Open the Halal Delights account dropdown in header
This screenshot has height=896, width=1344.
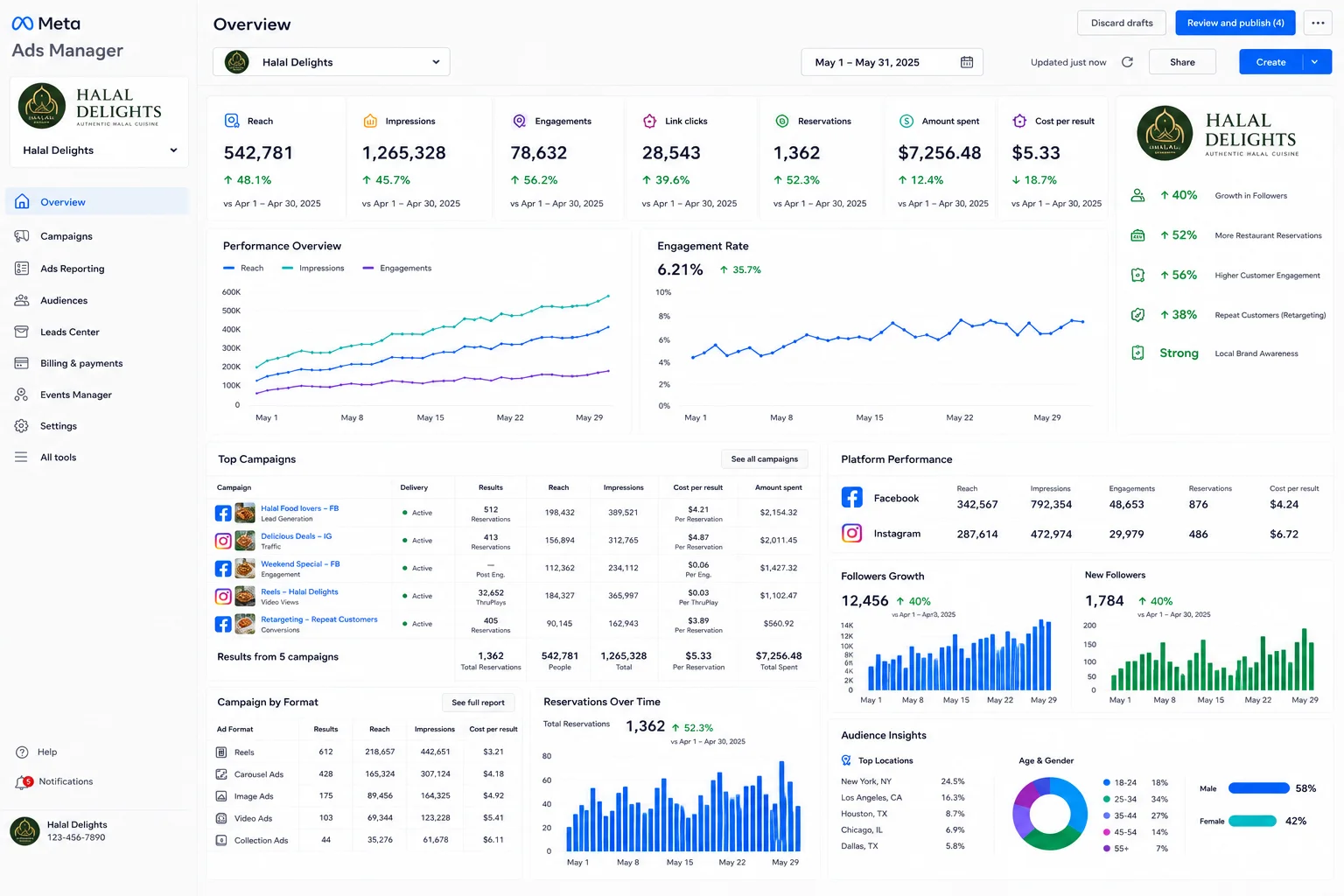332,62
